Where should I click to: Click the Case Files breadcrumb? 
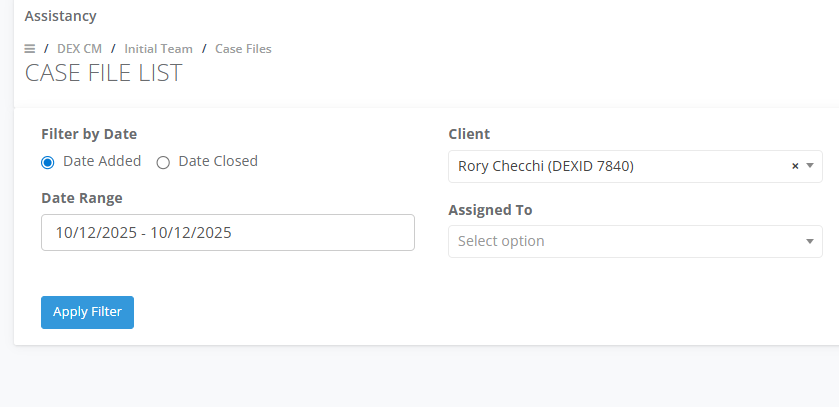pyautogui.click(x=243, y=49)
